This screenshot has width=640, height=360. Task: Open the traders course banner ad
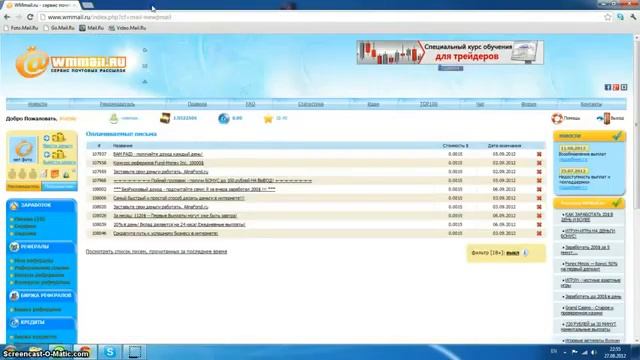(x=450, y=52)
